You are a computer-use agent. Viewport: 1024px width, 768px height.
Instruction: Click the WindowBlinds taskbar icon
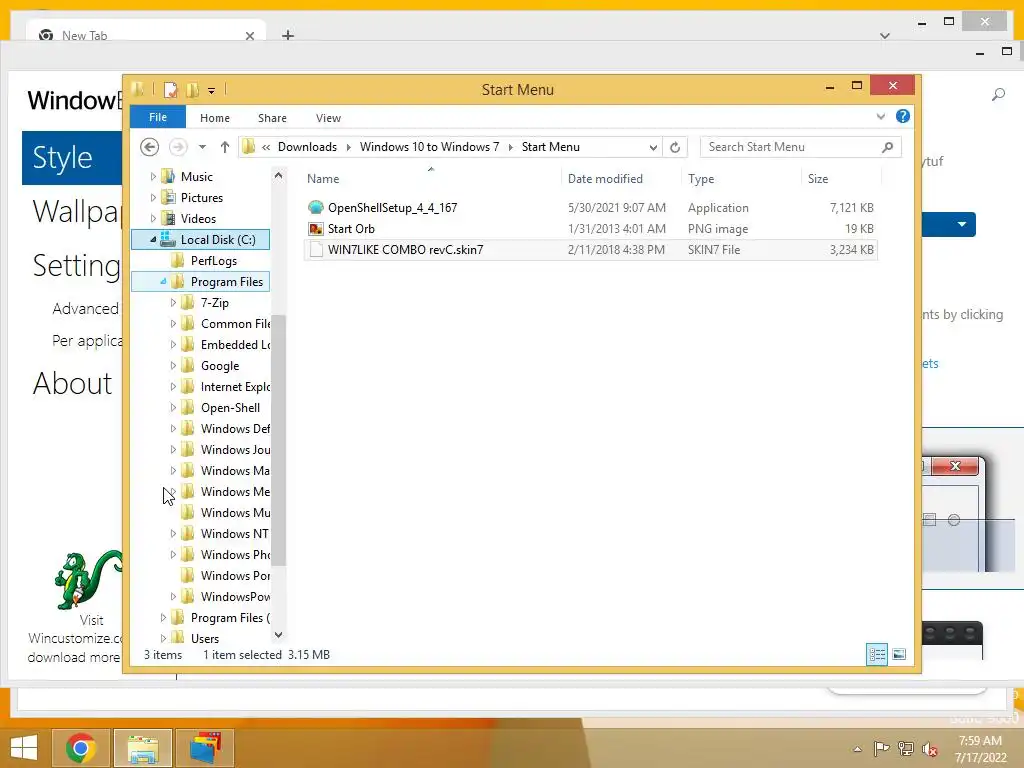205,748
